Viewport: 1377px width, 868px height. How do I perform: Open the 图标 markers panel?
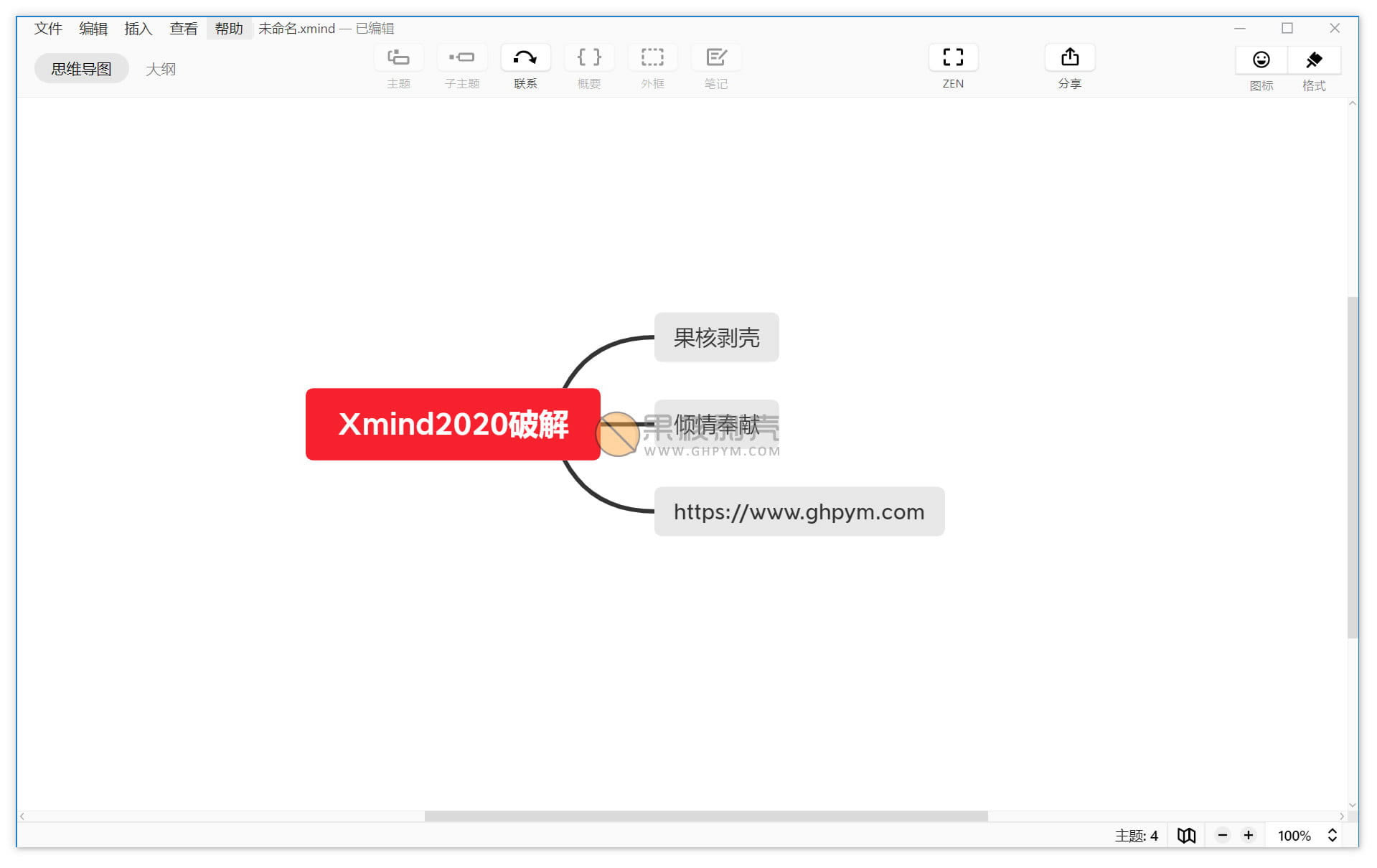coord(1261,60)
